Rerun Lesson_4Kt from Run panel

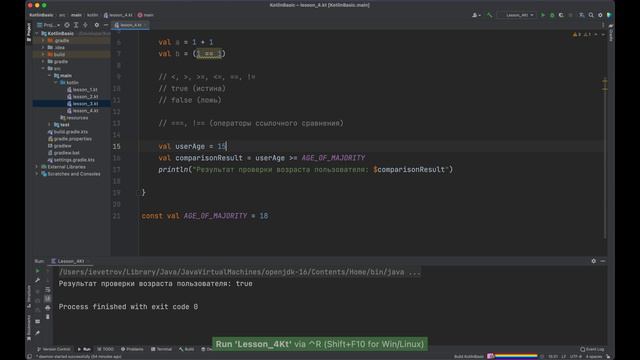tap(38, 271)
